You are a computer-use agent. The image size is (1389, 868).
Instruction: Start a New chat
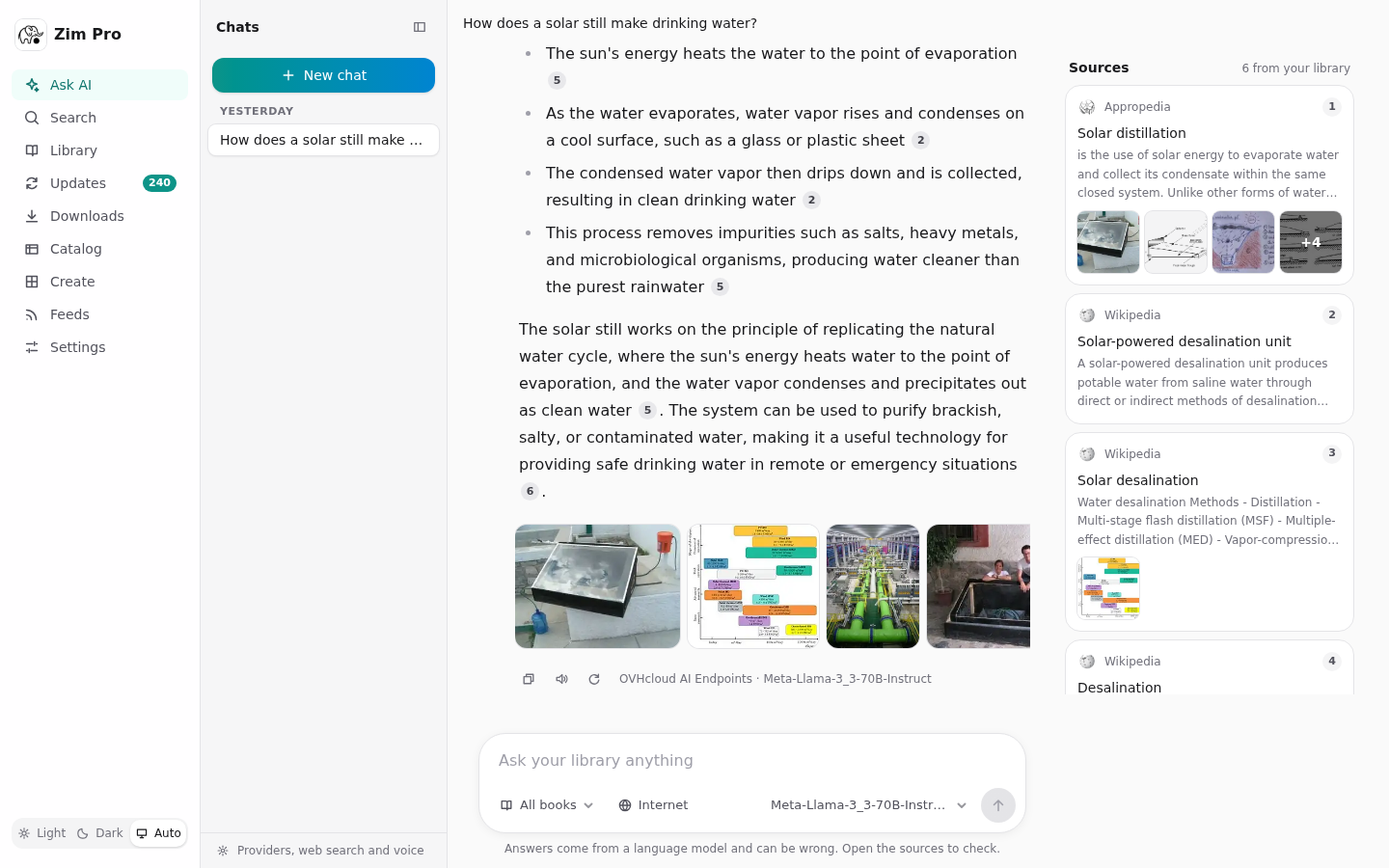coord(323,75)
